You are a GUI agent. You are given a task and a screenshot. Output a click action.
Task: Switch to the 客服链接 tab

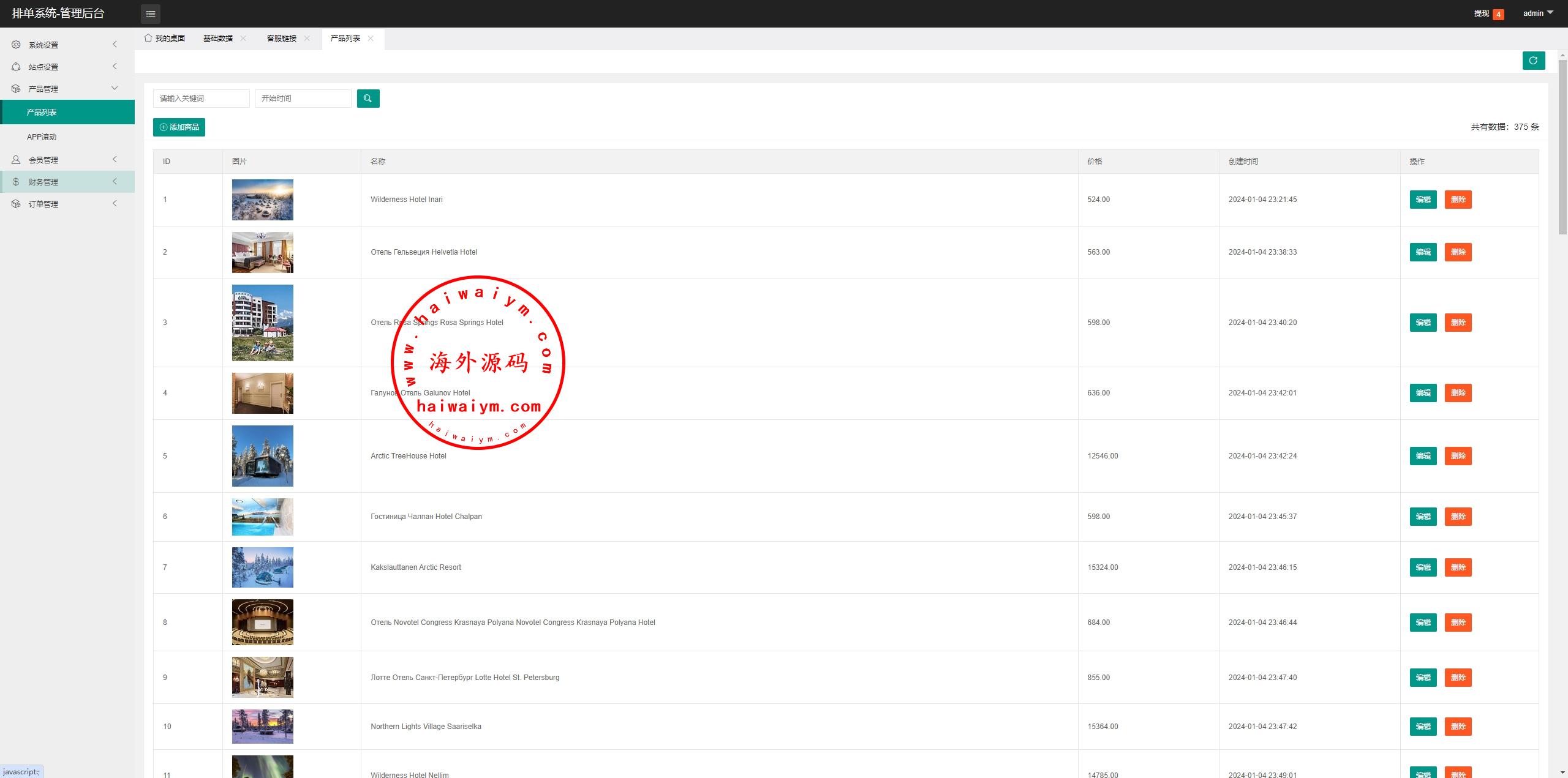point(281,38)
